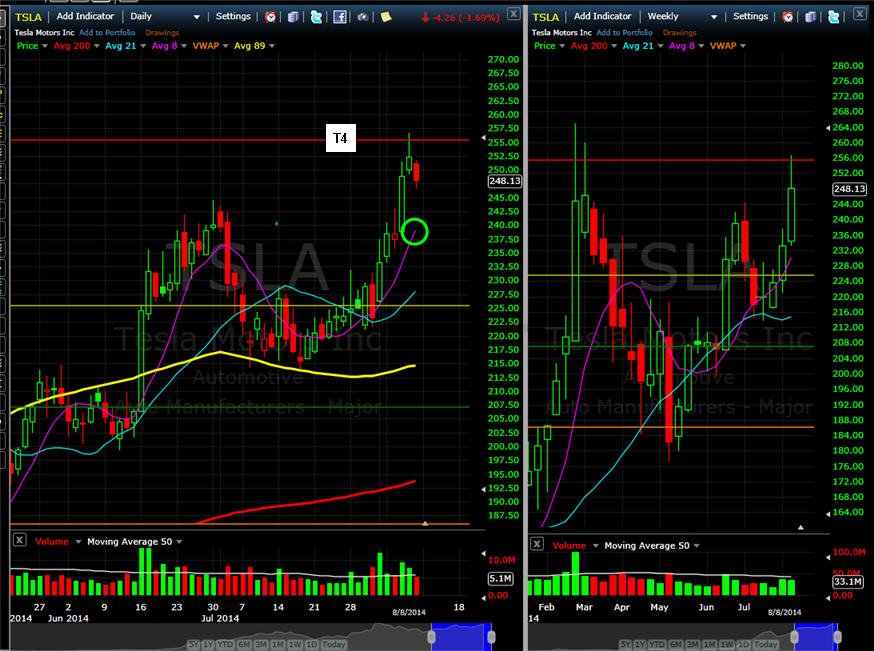Screen dimensions: 874x651
Task: Close the Daily chart panel with X
Action: (x=513, y=13)
